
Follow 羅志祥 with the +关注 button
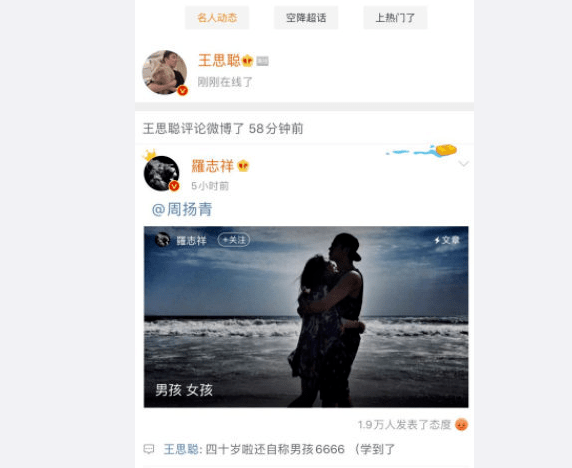pyautogui.click(x=234, y=240)
